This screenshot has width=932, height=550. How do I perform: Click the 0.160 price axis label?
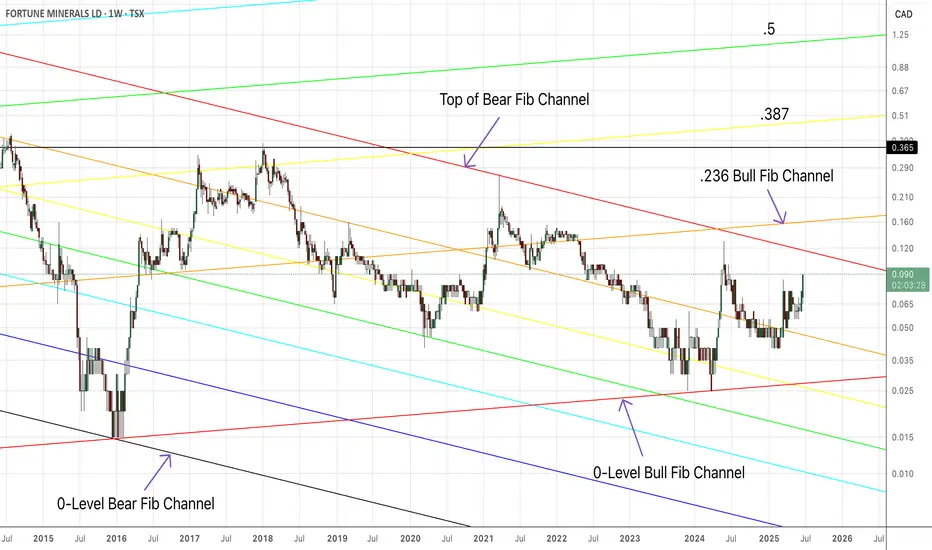click(x=902, y=222)
